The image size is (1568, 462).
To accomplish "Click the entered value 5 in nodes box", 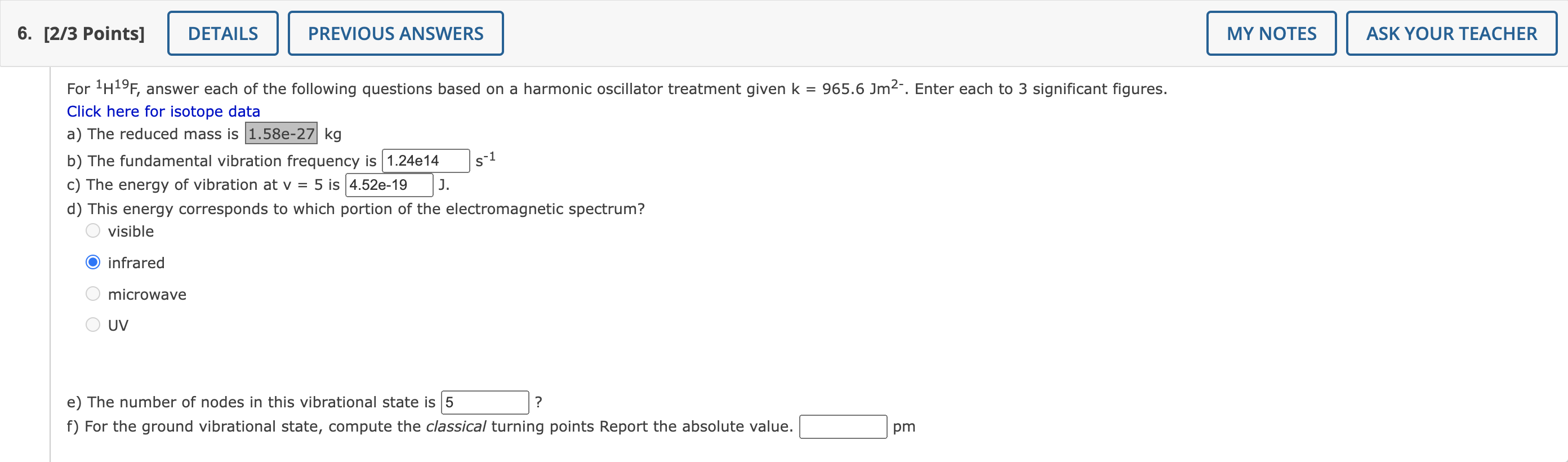I will [x=449, y=402].
